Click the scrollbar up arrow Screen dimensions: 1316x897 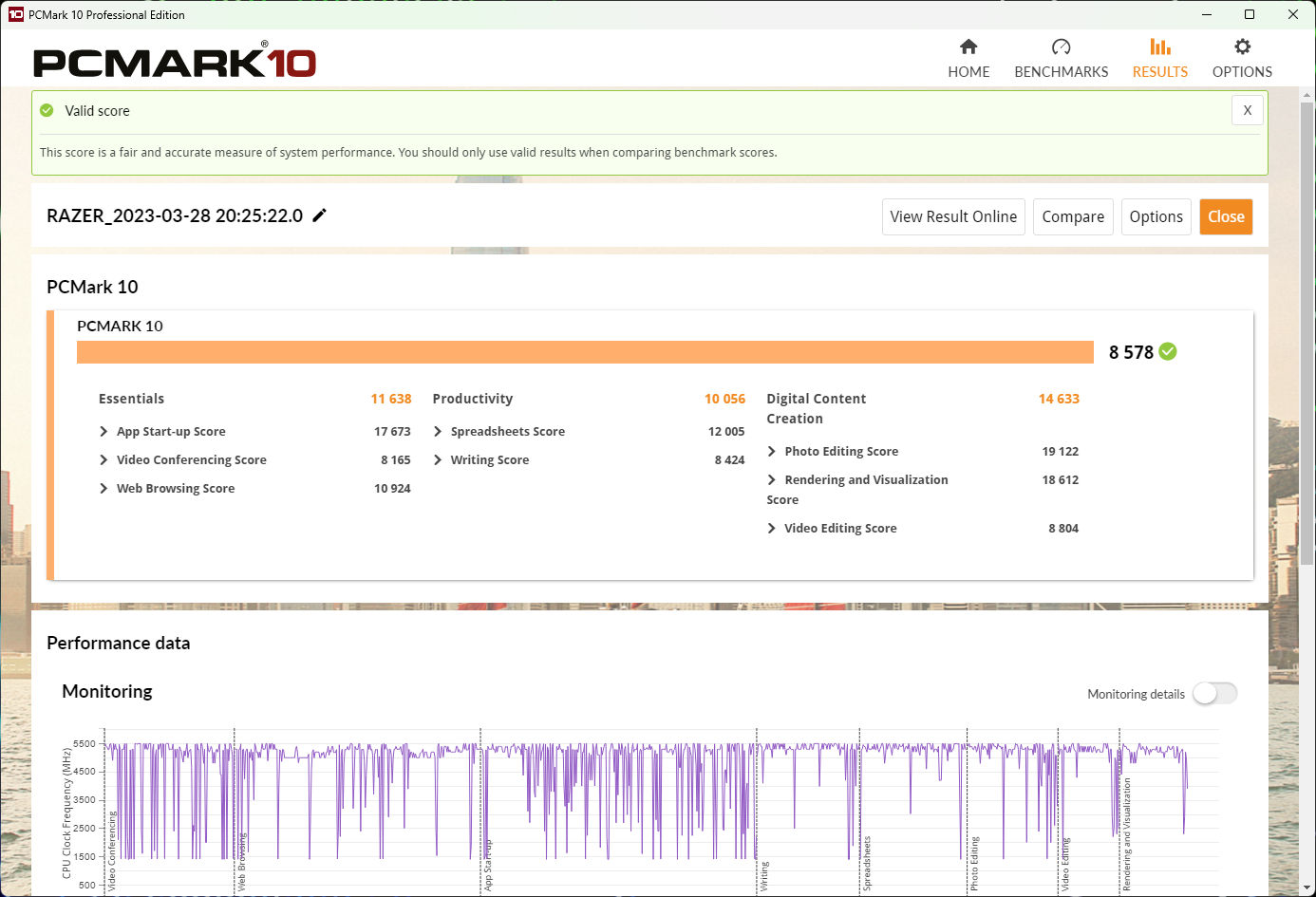[1307, 95]
